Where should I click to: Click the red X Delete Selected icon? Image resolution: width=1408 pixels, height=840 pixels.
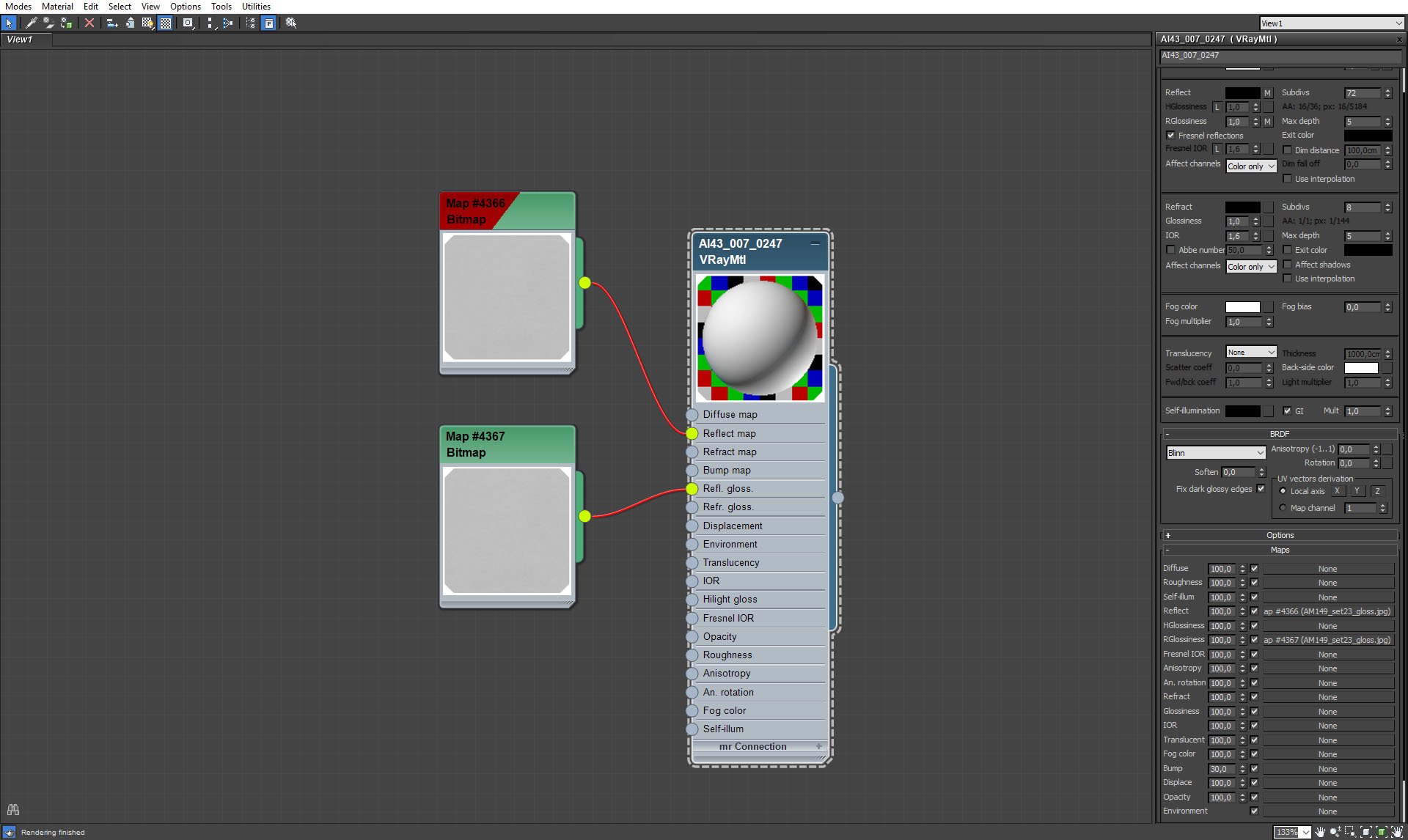(x=89, y=23)
